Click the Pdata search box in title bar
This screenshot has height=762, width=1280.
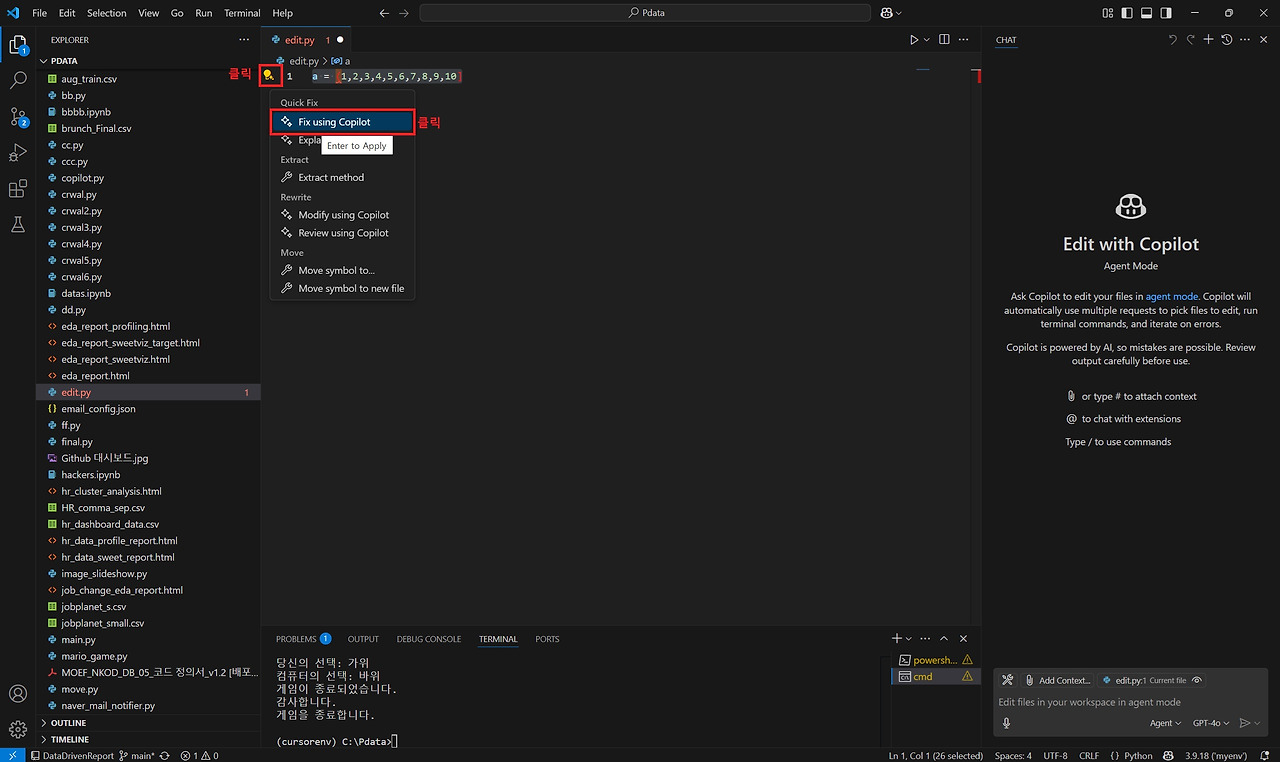[647, 13]
